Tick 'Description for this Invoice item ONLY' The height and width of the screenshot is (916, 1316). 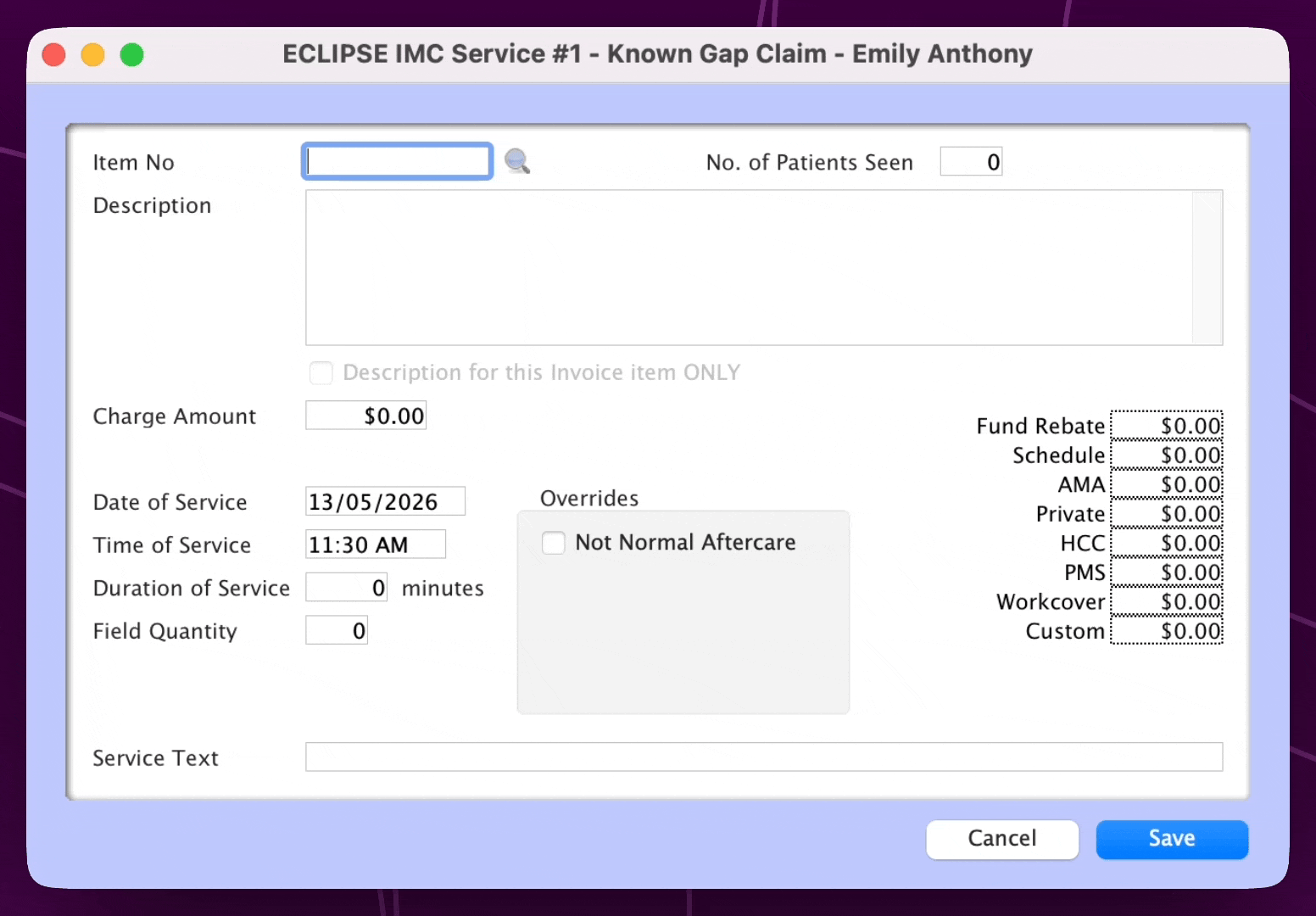point(321,372)
